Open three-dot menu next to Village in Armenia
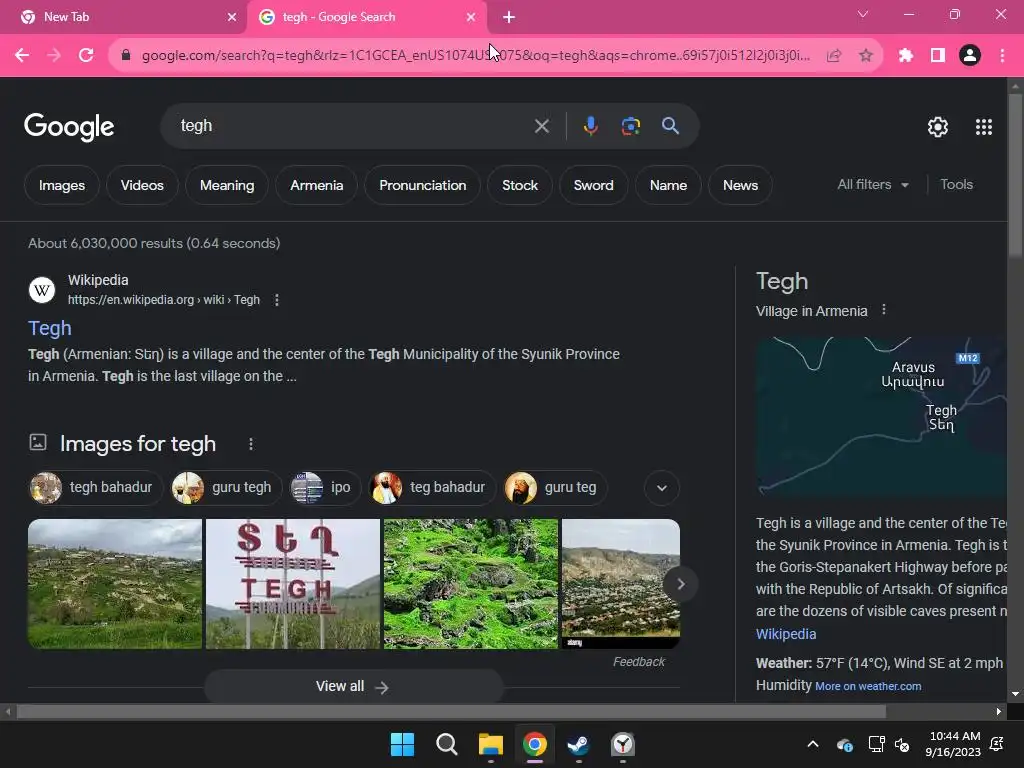Image resolution: width=1024 pixels, height=768 pixels. 884,310
